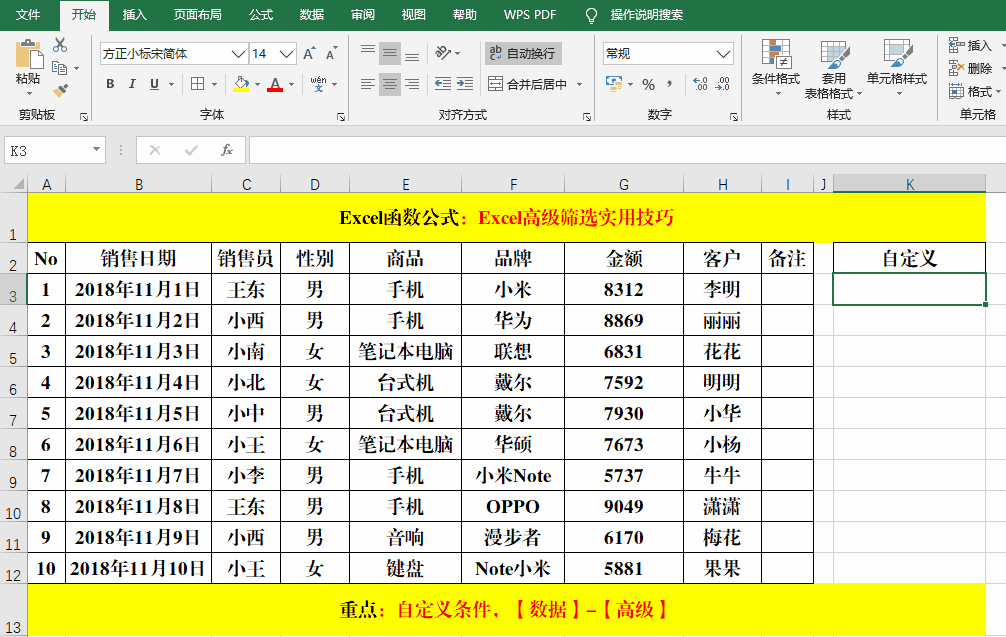Toggle underline formatting
The height and width of the screenshot is (637, 1006).
point(152,85)
